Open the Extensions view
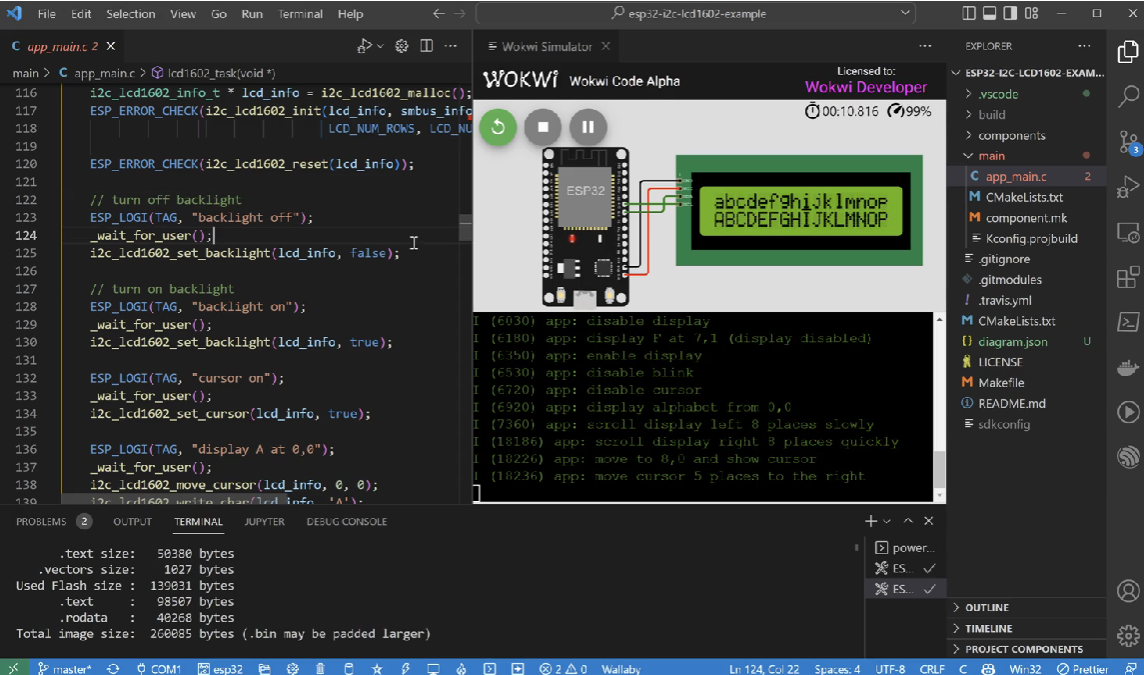The image size is (1144, 675). click(x=1128, y=278)
